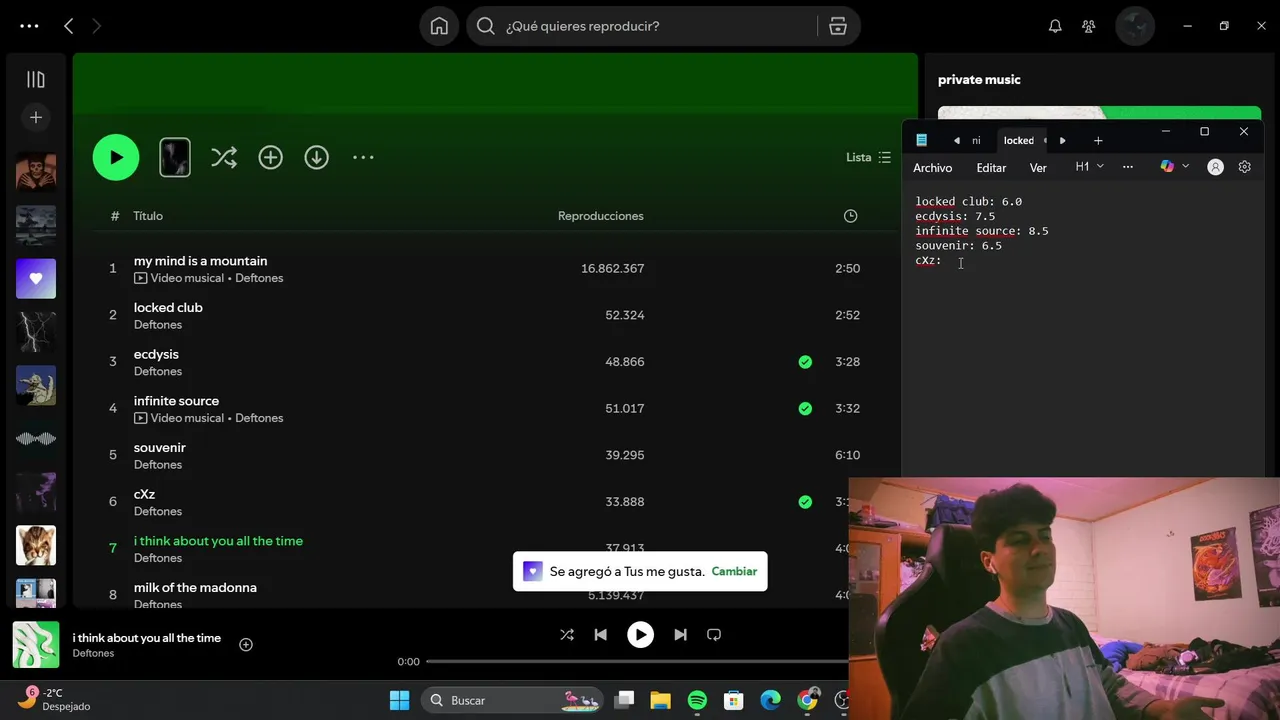
Task: Create a new playlist with plus icon
Action: pos(36,117)
